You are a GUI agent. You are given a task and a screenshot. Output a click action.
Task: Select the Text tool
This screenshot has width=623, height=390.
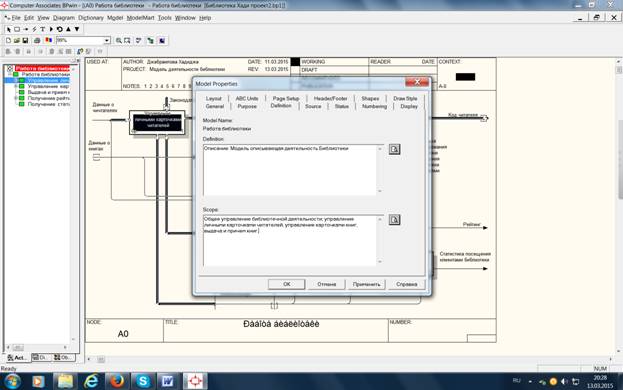43,29
